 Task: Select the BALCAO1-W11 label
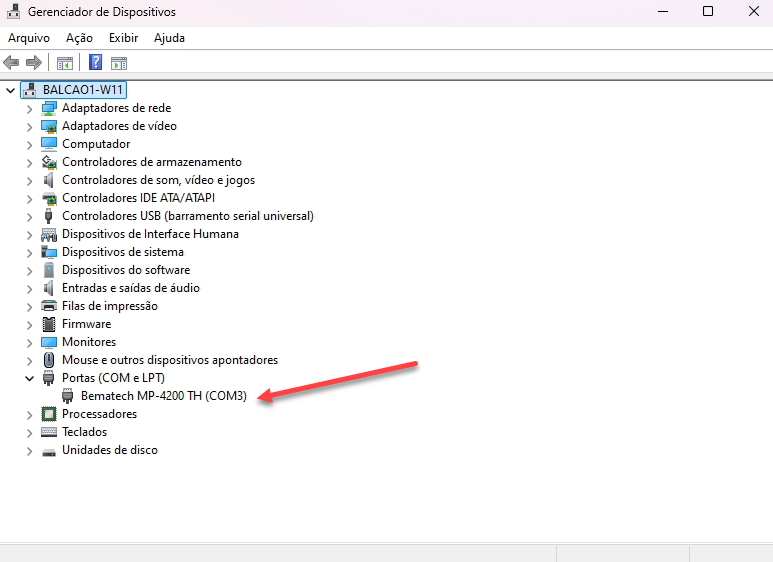[x=82, y=90]
